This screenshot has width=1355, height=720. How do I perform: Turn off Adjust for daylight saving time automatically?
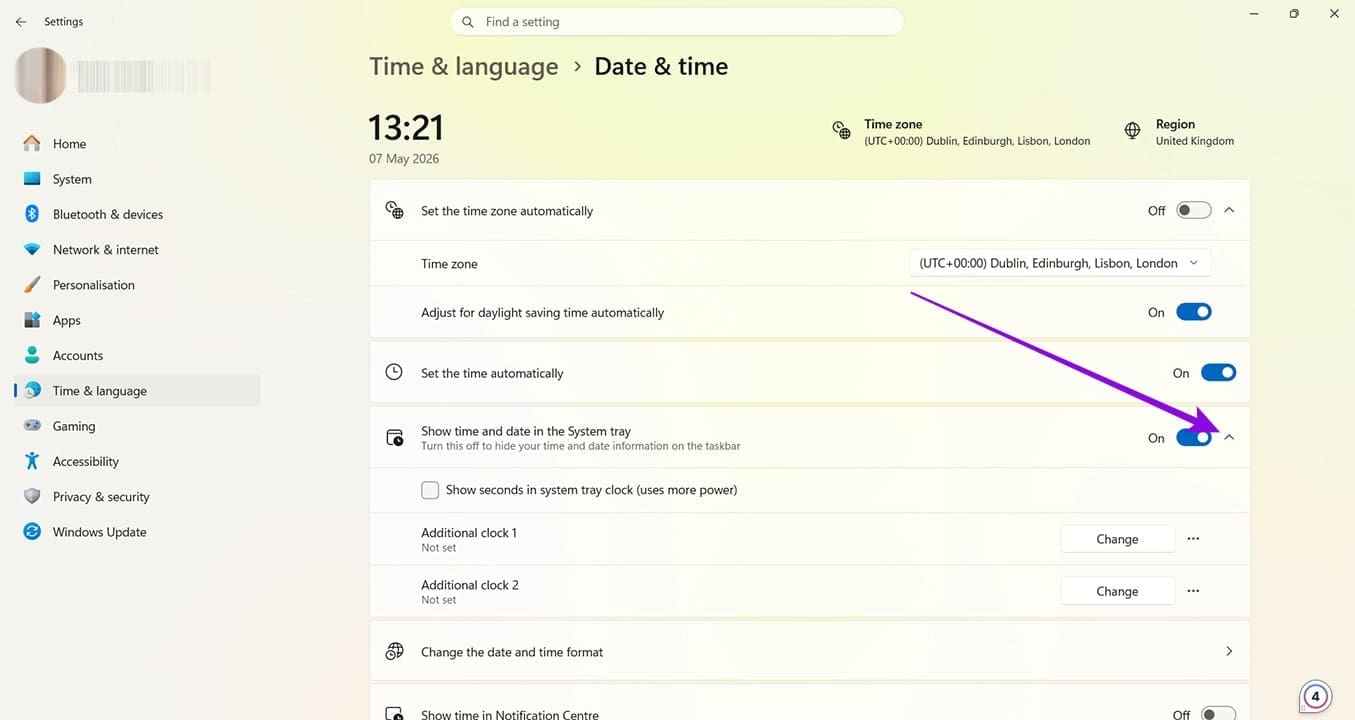[1194, 312]
